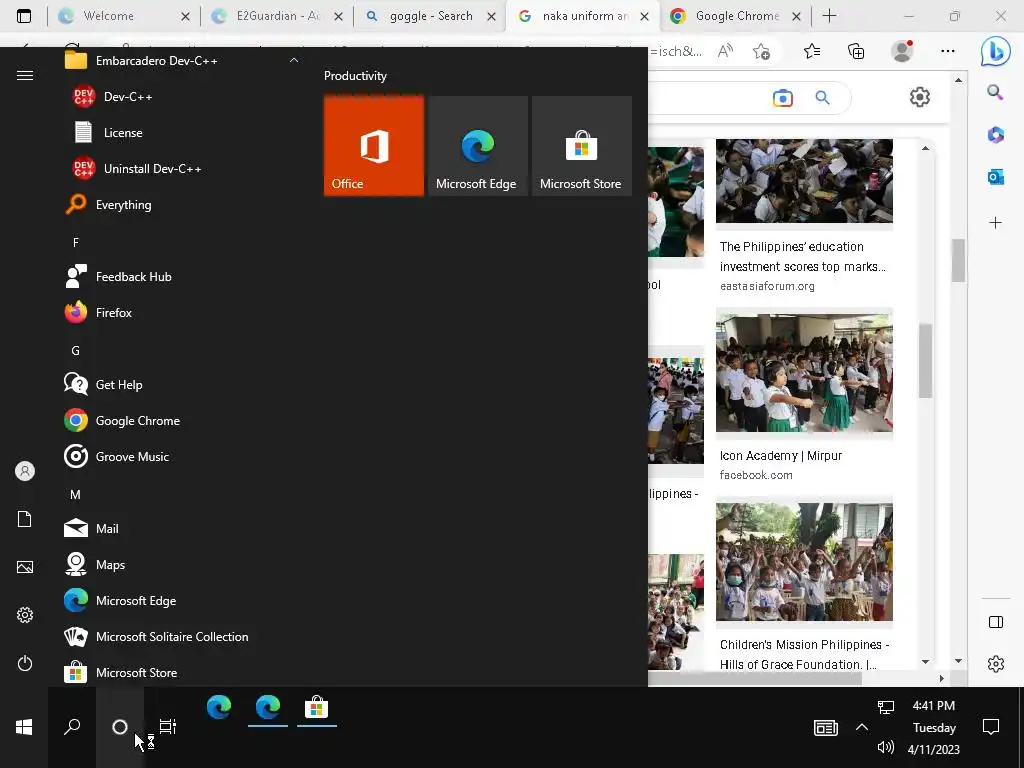This screenshot has width=1024, height=768.
Task: Click the Windows Start button
Action: (24, 727)
